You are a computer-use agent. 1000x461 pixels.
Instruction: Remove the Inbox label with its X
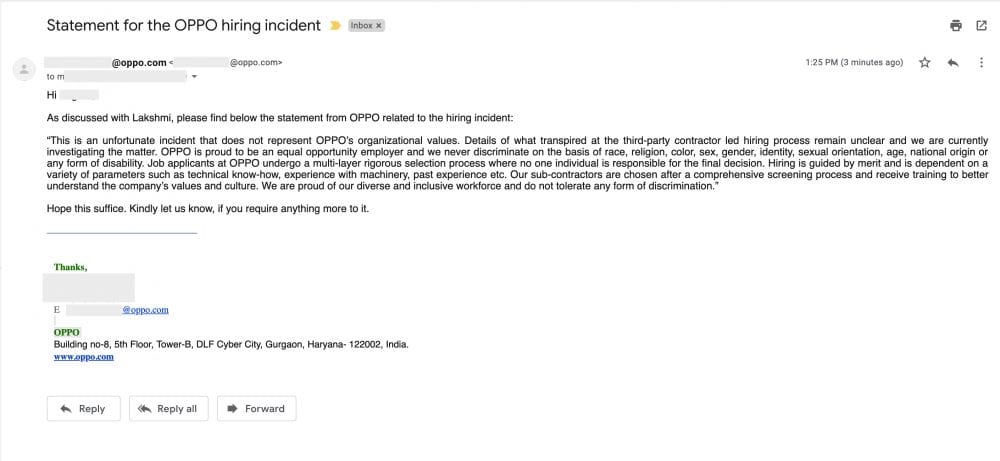[379, 25]
